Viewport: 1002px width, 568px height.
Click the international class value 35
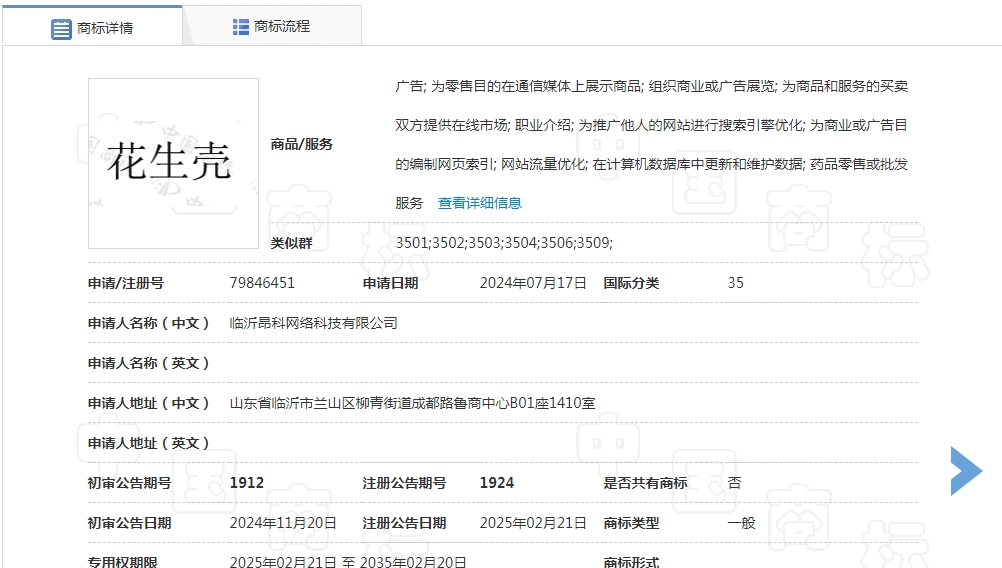point(735,283)
